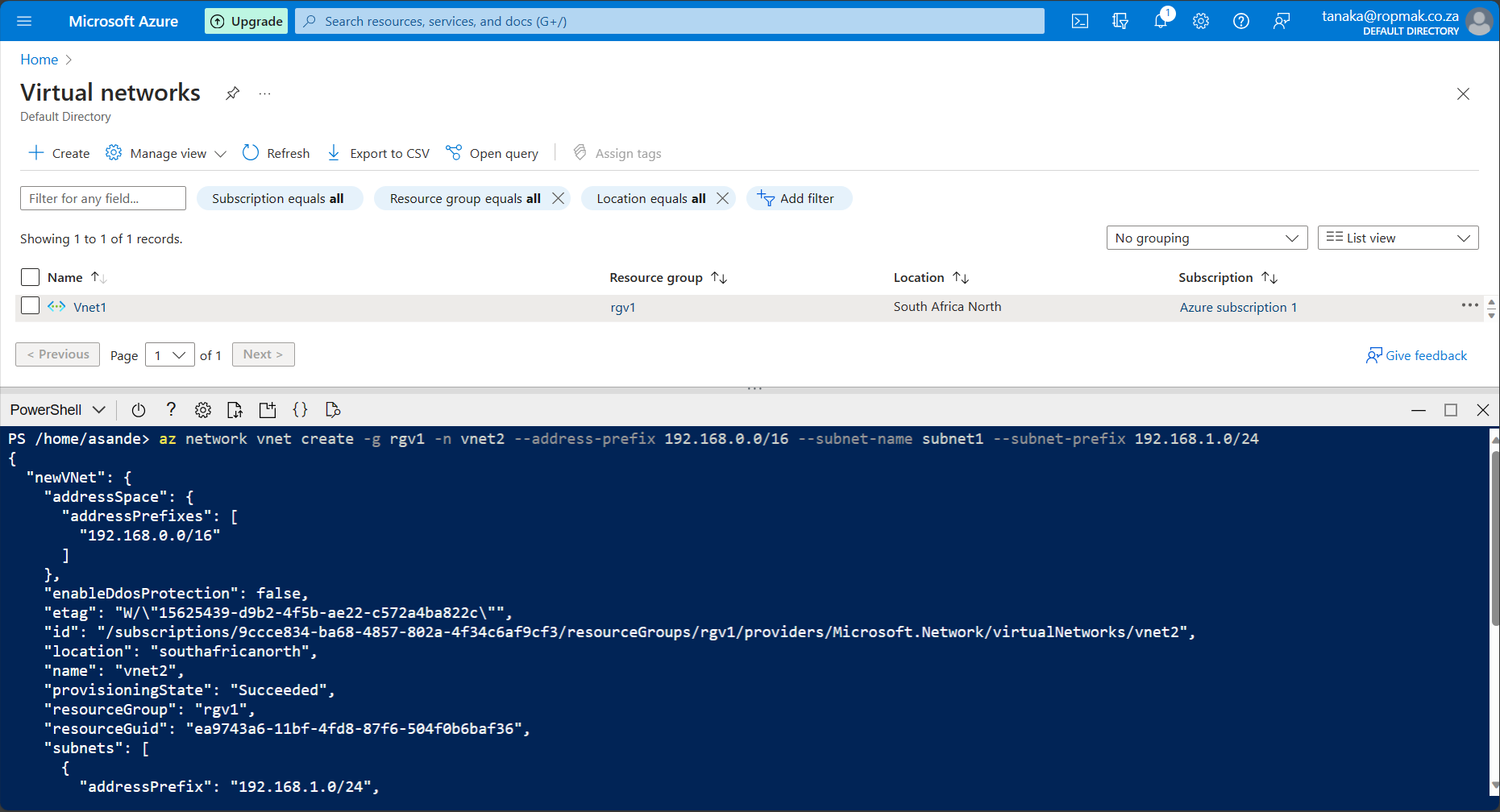Screen dimensions: 1500x812
Task: Click the Cloud Shell terminal scrollbar
Action: click(1495, 538)
